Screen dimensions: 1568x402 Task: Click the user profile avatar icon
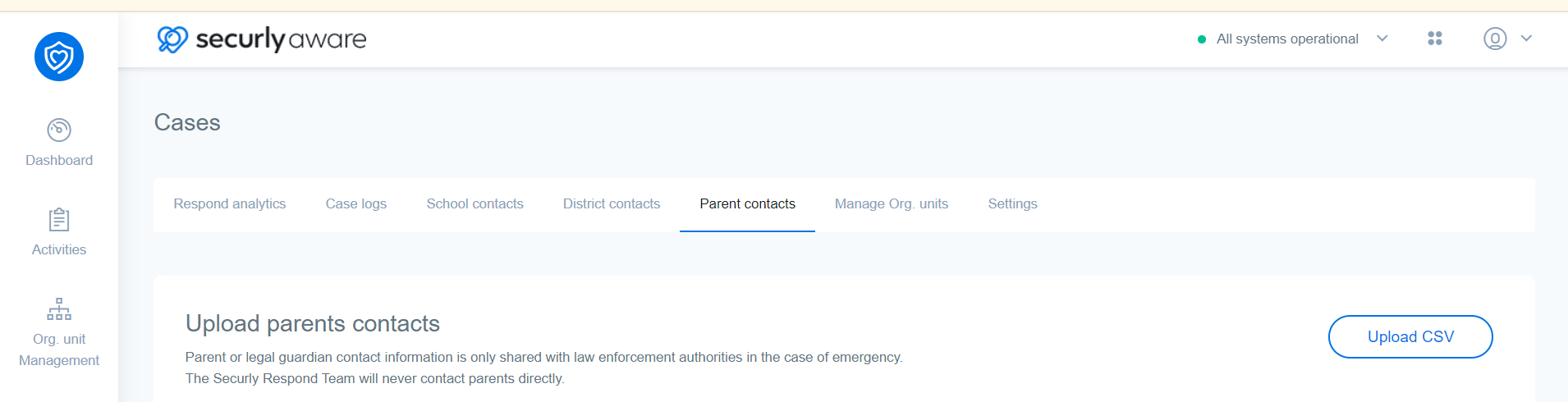coord(1495,39)
